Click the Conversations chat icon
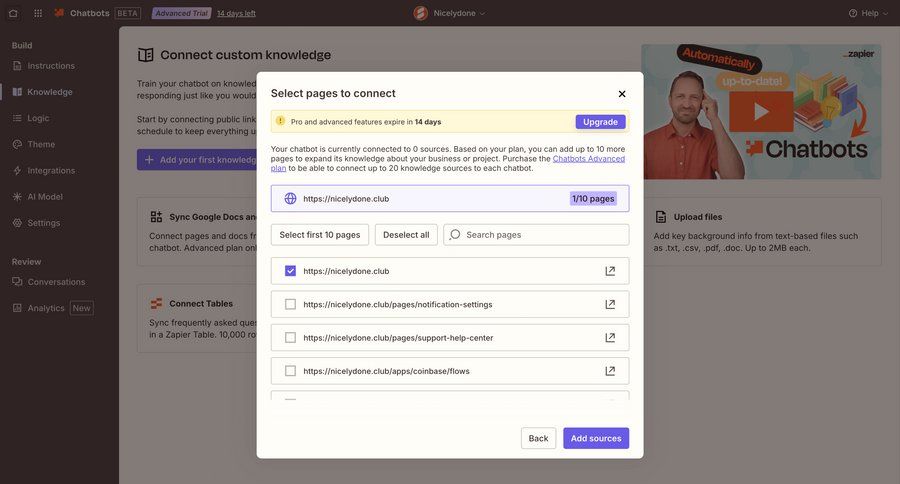This screenshot has height=484, width=900. pos(17,282)
